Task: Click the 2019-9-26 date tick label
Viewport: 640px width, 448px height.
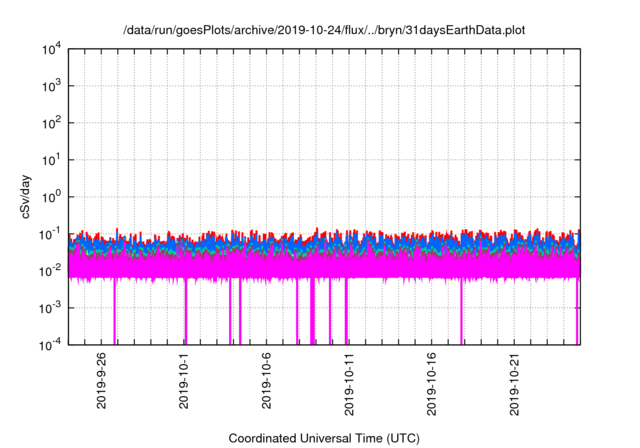Action: coord(101,381)
